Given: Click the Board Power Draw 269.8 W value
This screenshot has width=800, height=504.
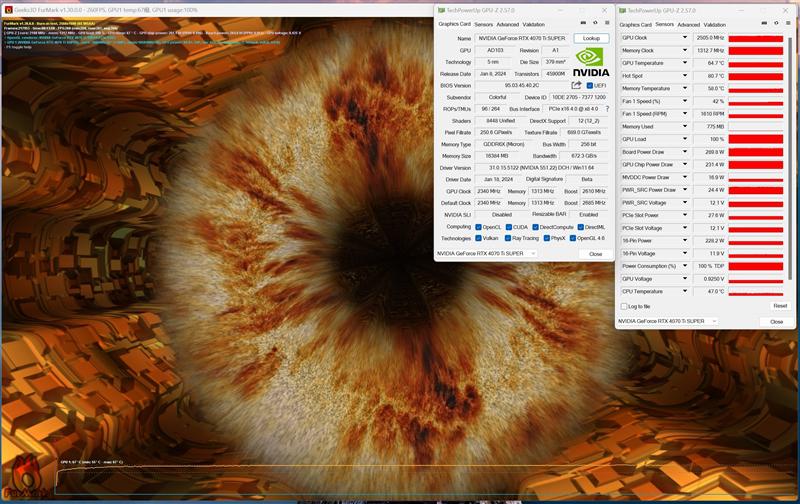Looking at the screenshot, I should coord(710,152).
